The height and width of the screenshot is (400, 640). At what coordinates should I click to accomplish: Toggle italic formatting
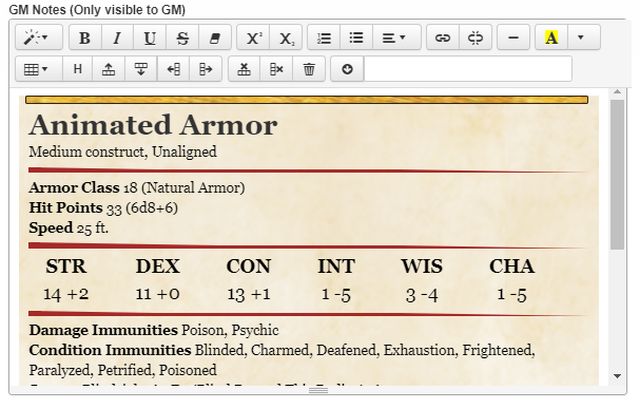pyautogui.click(x=117, y=38)
